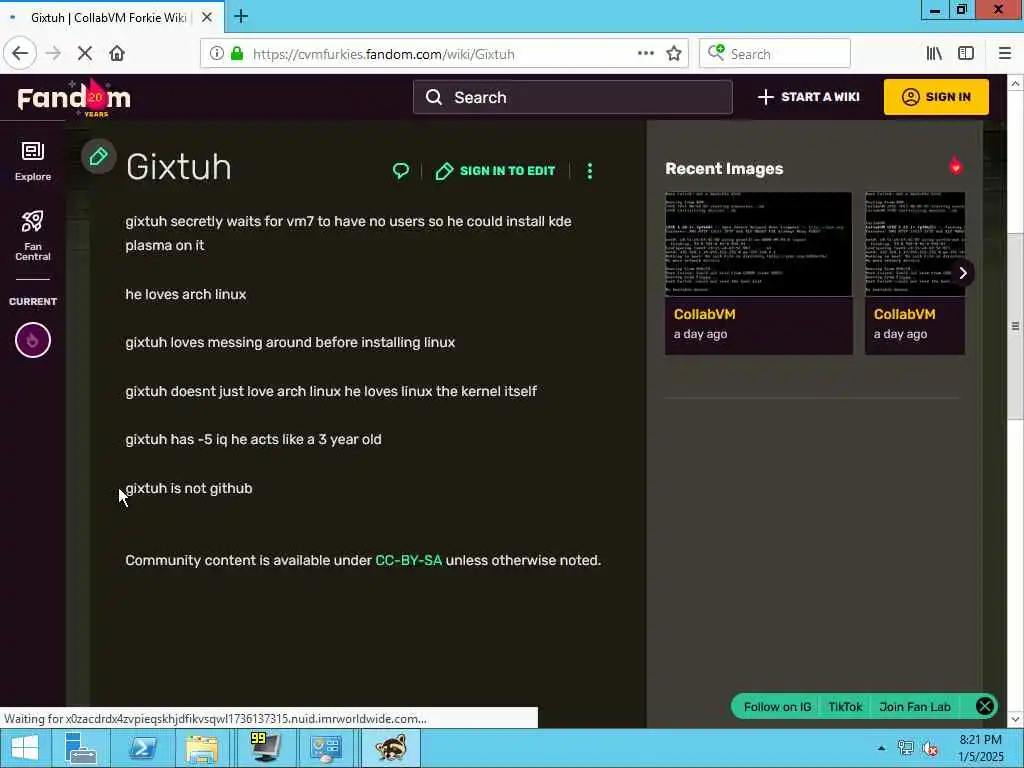Open Server Manager from the taskbar
This screenshot has width=1024, height=768.
(81, 748)
